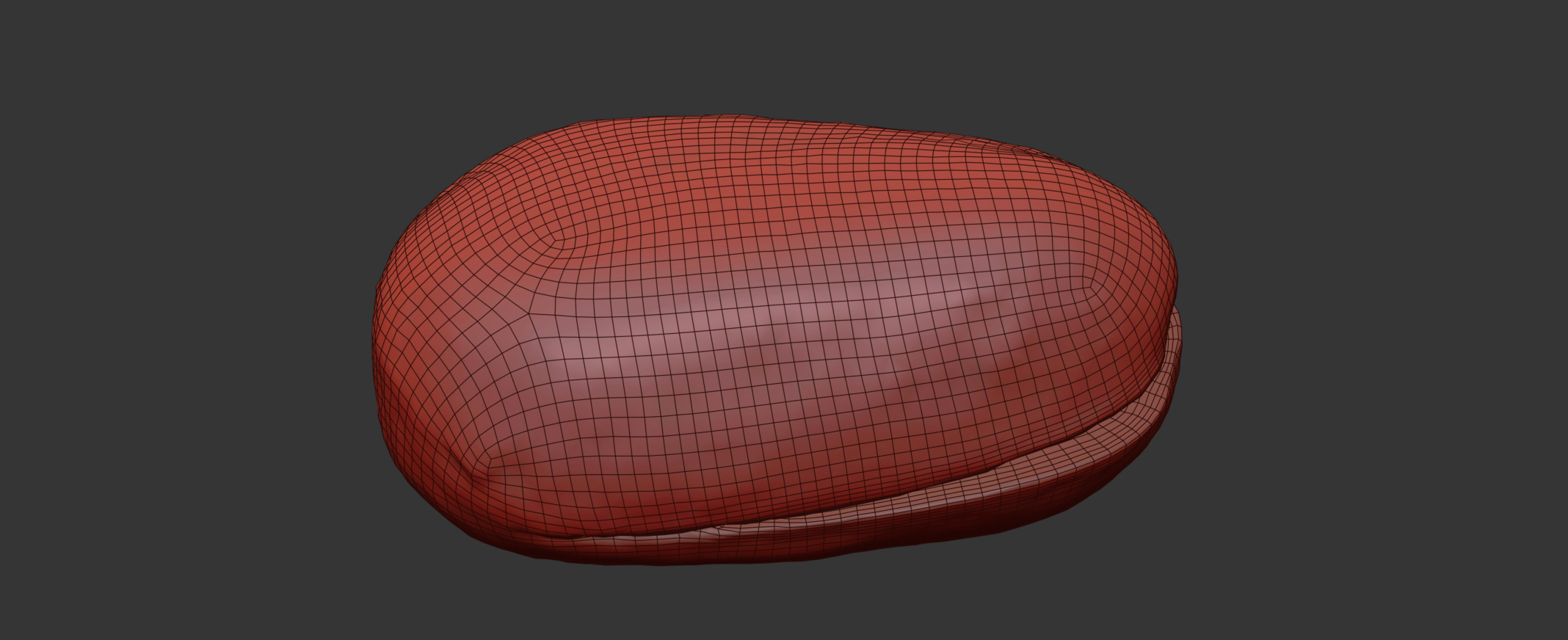Click the top-left corner of the viewport

4,4
